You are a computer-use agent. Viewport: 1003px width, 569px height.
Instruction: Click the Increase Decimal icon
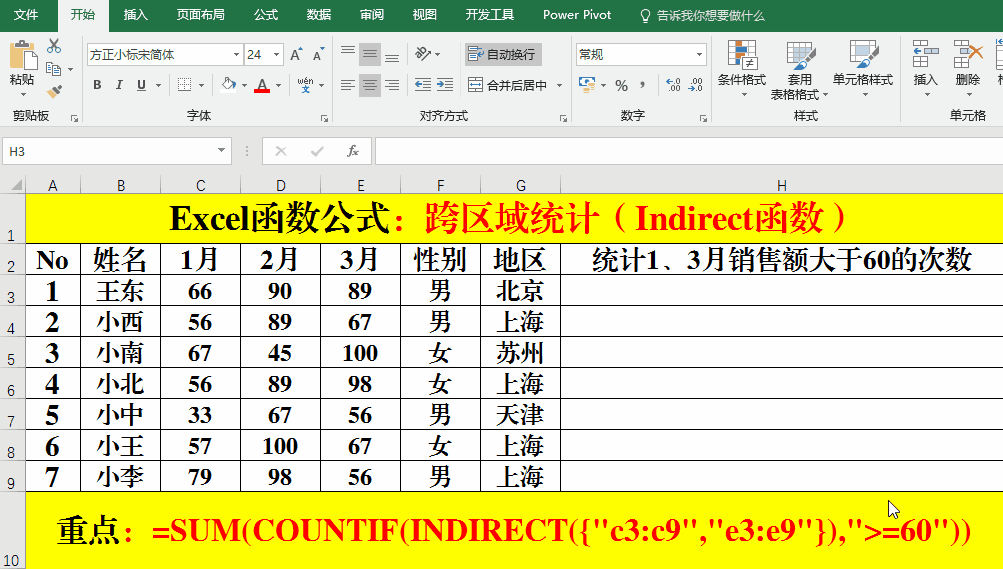[x=672, y=86]
